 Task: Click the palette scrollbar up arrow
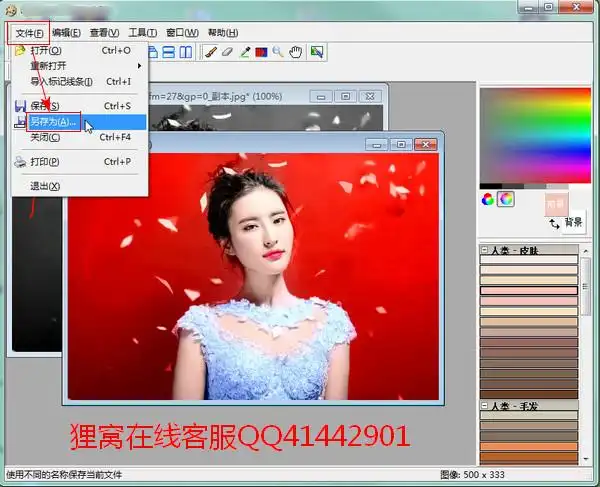(x=585, y=251)
